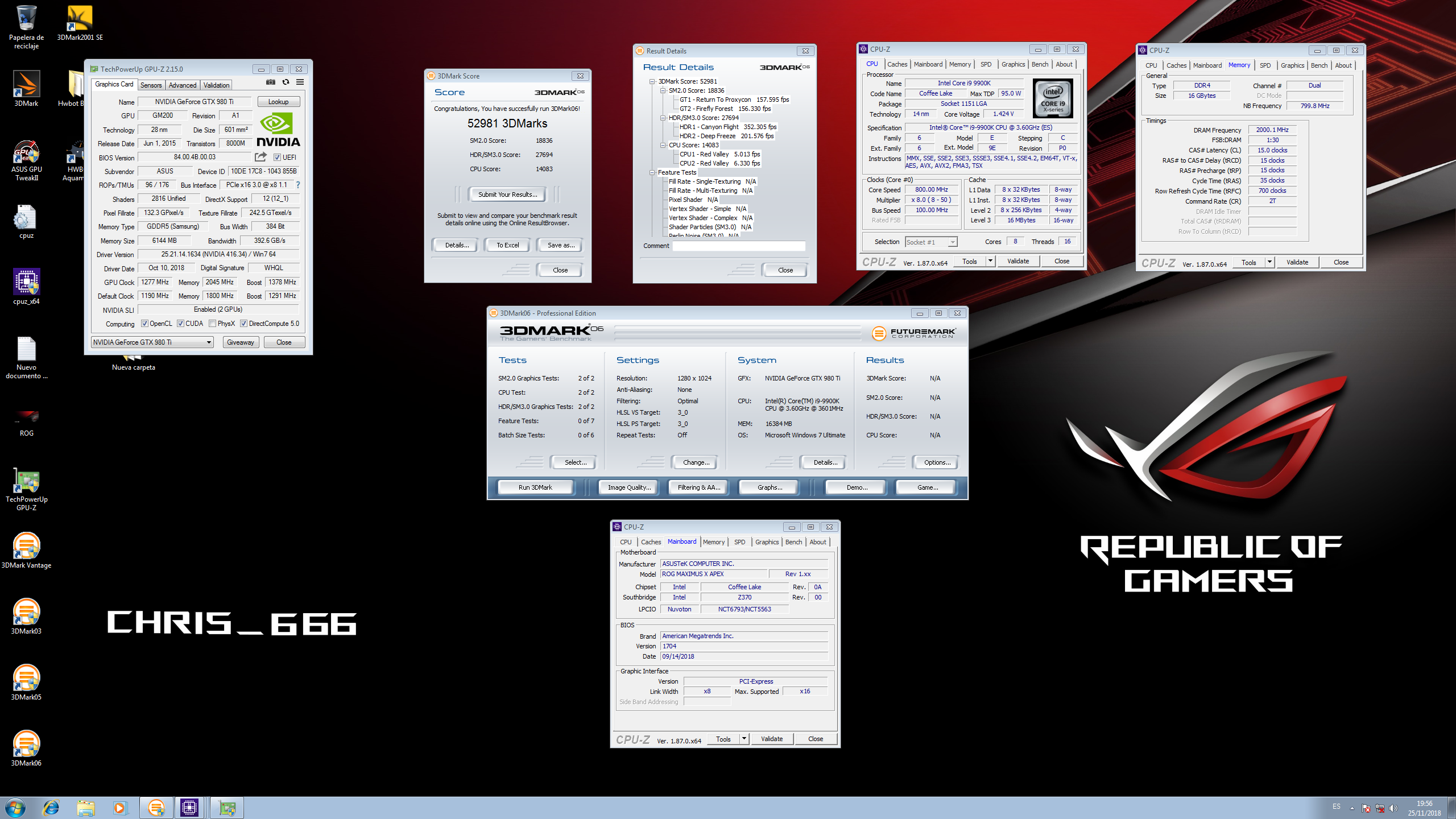Click the To Excel button
The height and width of the screenshot is (819, 1456).
pos(507,245)
